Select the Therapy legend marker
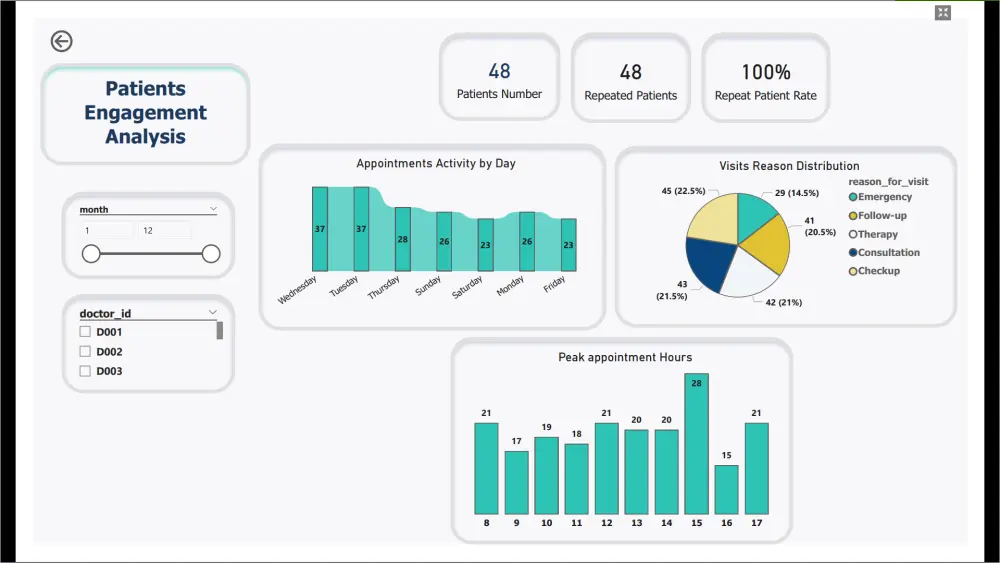 coord(853,234)
